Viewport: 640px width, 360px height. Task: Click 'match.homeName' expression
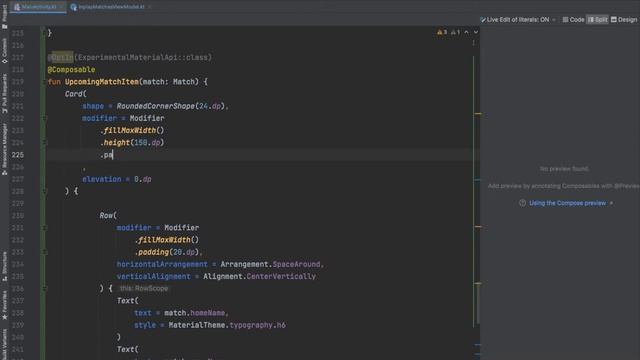(195, 313)
